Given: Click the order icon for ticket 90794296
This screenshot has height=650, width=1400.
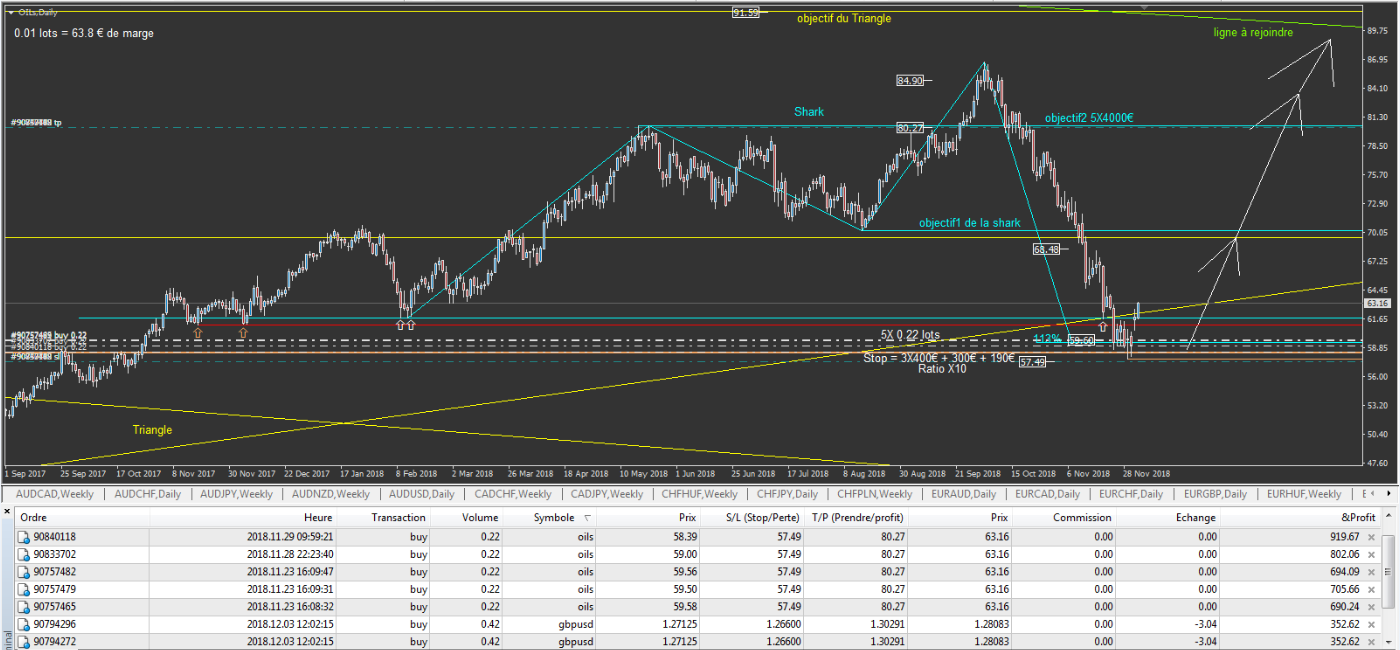Looking at the screenshot, I should click(25, 624).
